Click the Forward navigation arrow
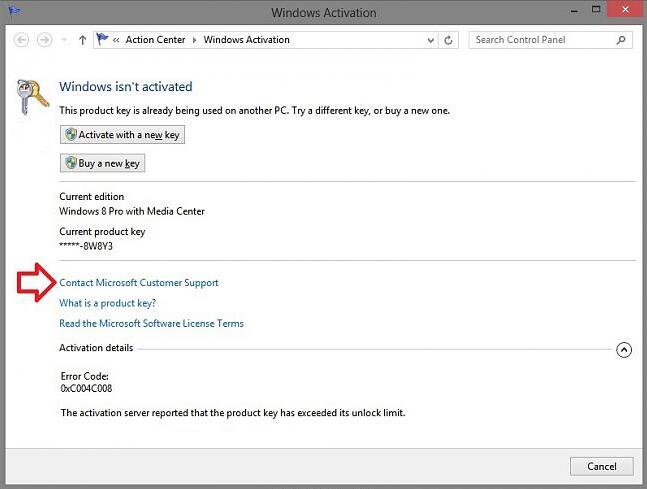The image size is (647, 489). (x=45, y=40)
